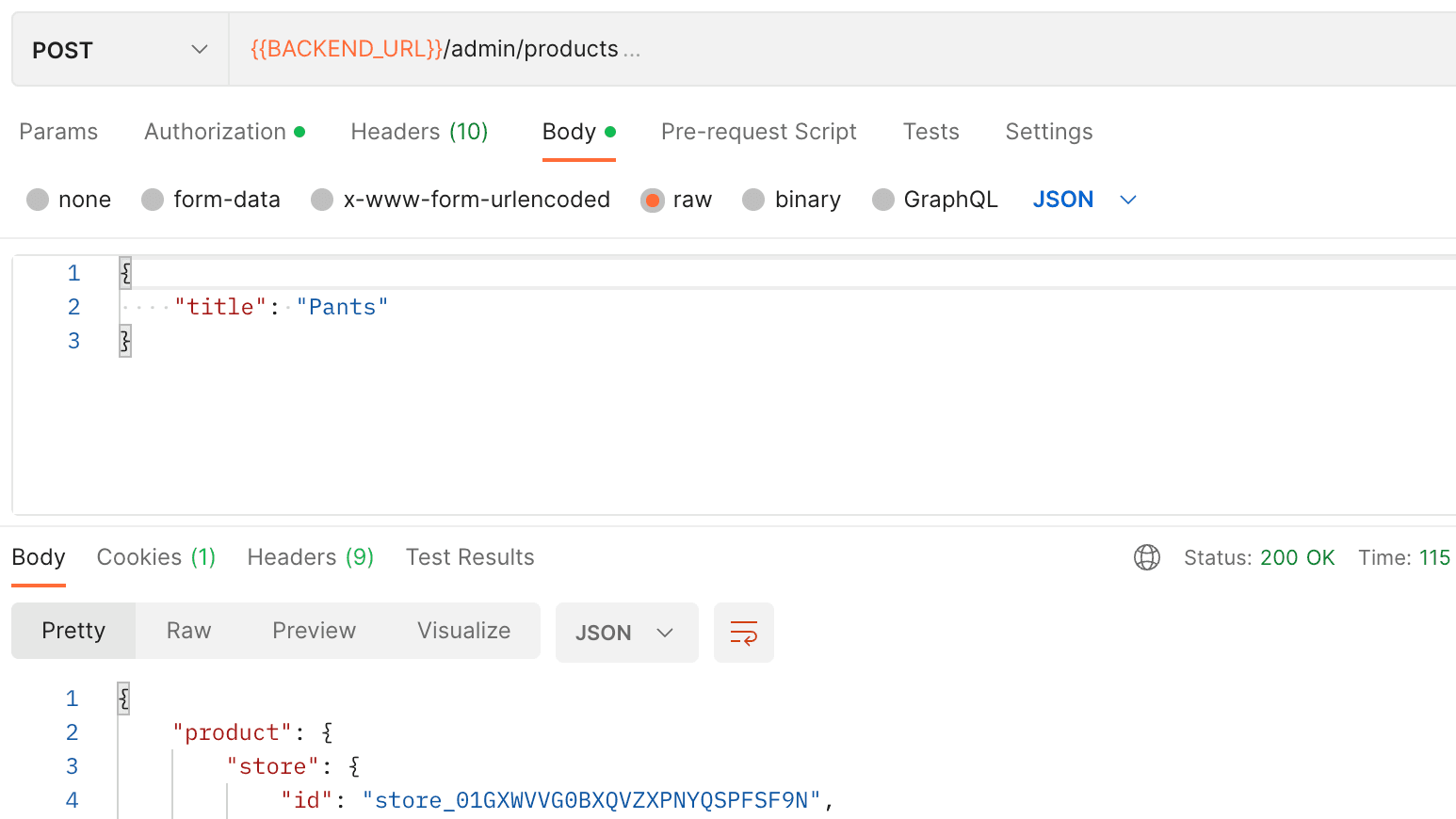
Task: Open the Test Results tab
Action: 470,557
